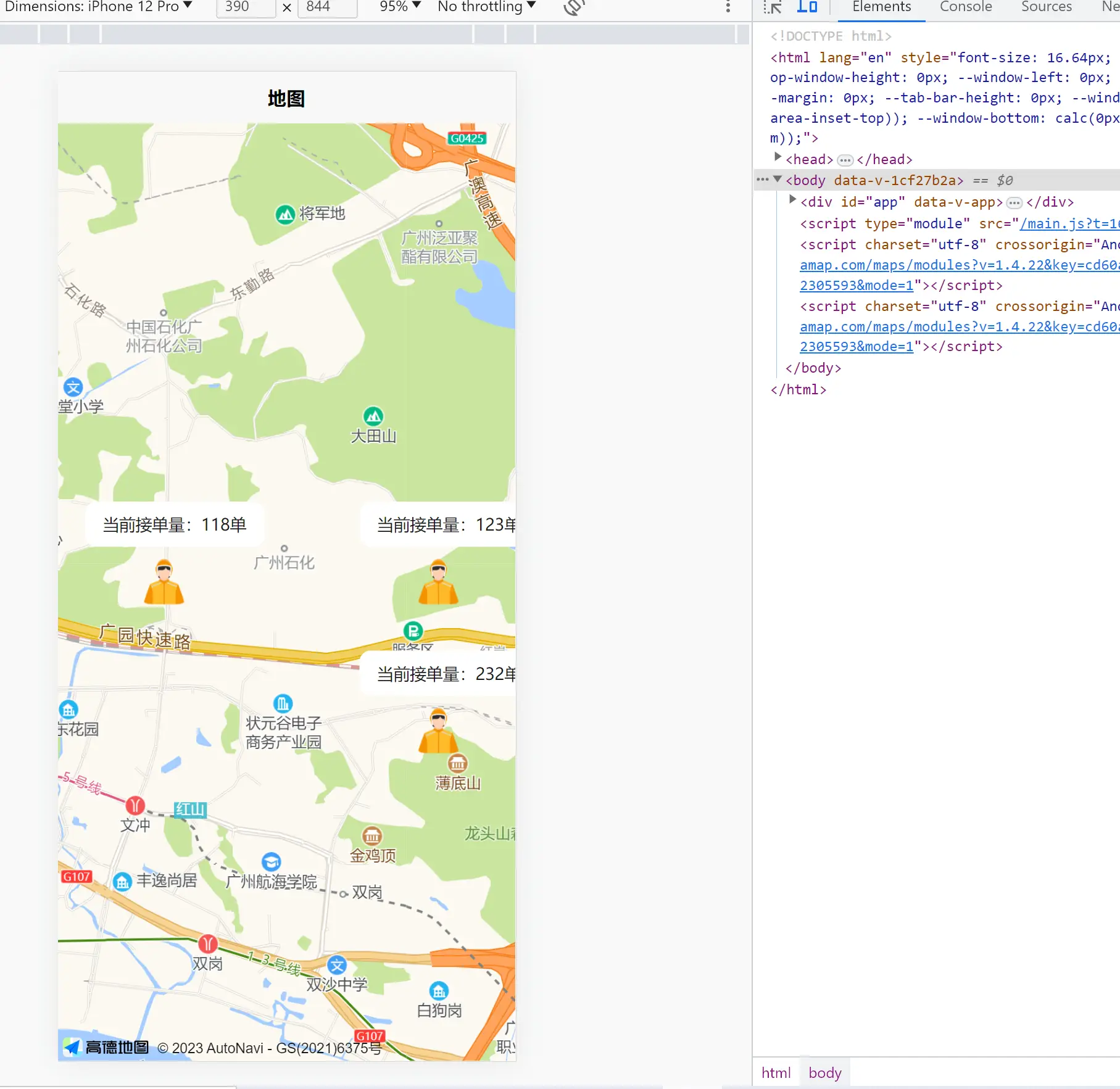Click the 广州航海学院 school icon
1120x1089 pixels.
coord(271,862)
